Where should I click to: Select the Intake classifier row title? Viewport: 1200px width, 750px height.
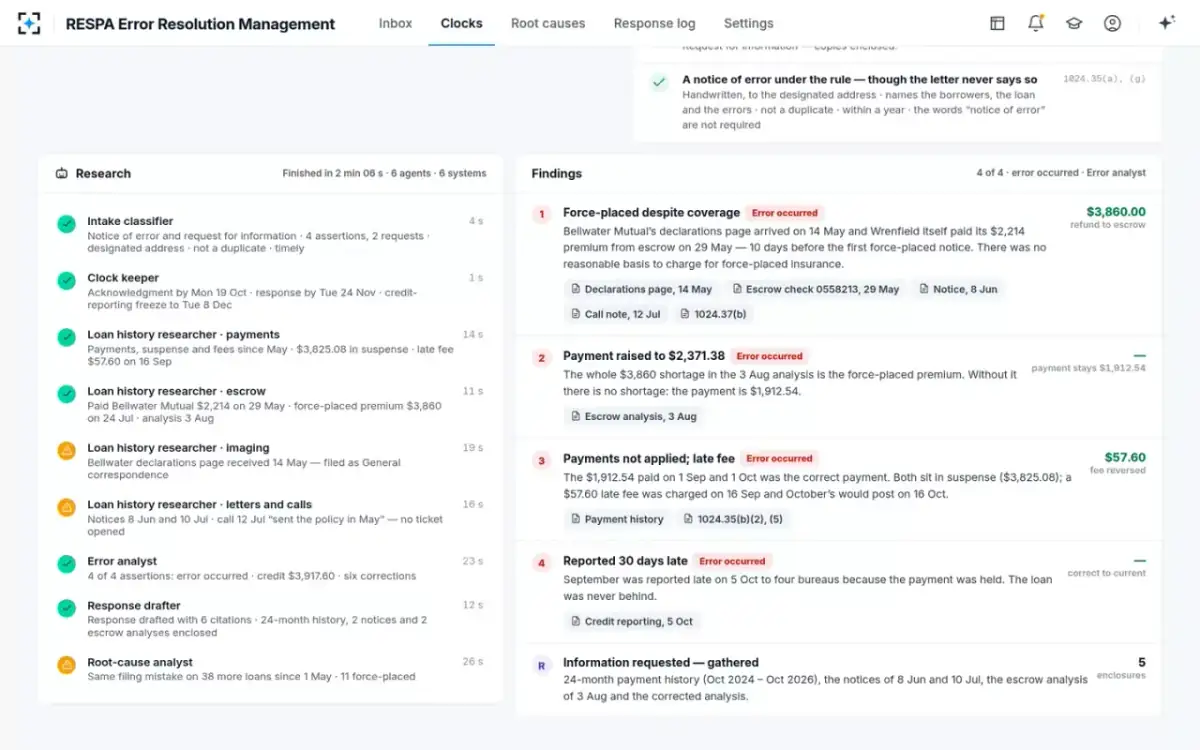coord(130,221)
